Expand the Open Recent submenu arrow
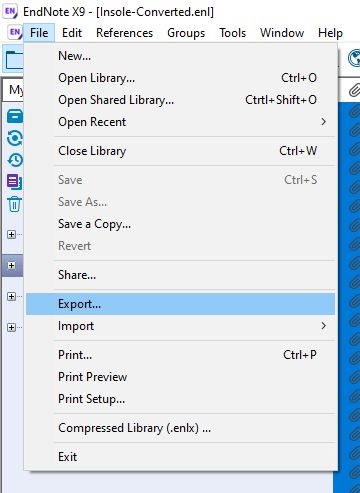 [323, 122]
